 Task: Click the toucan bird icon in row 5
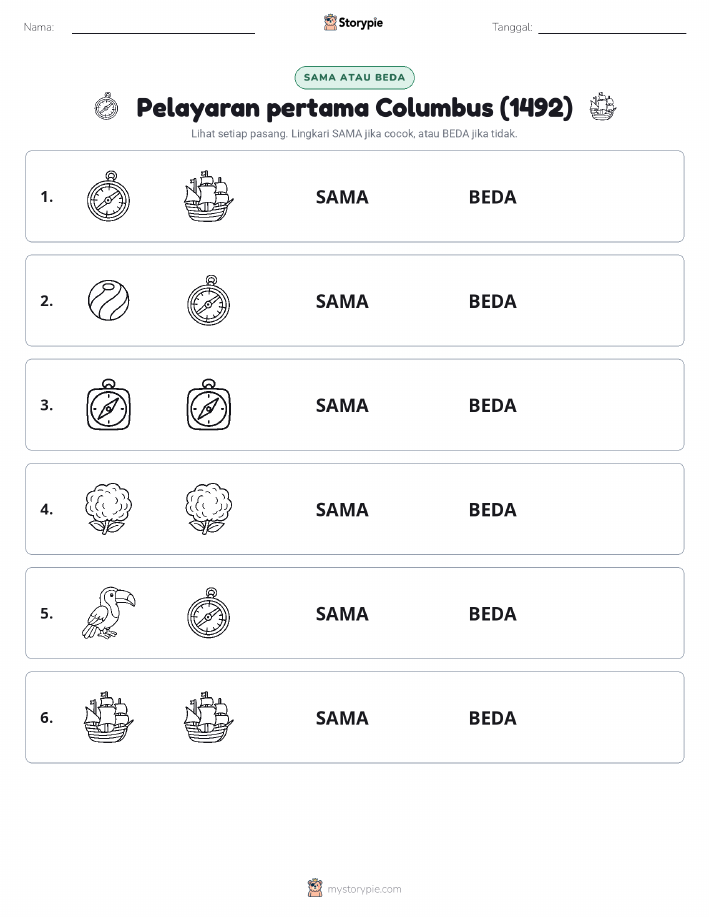pos(108,612)
